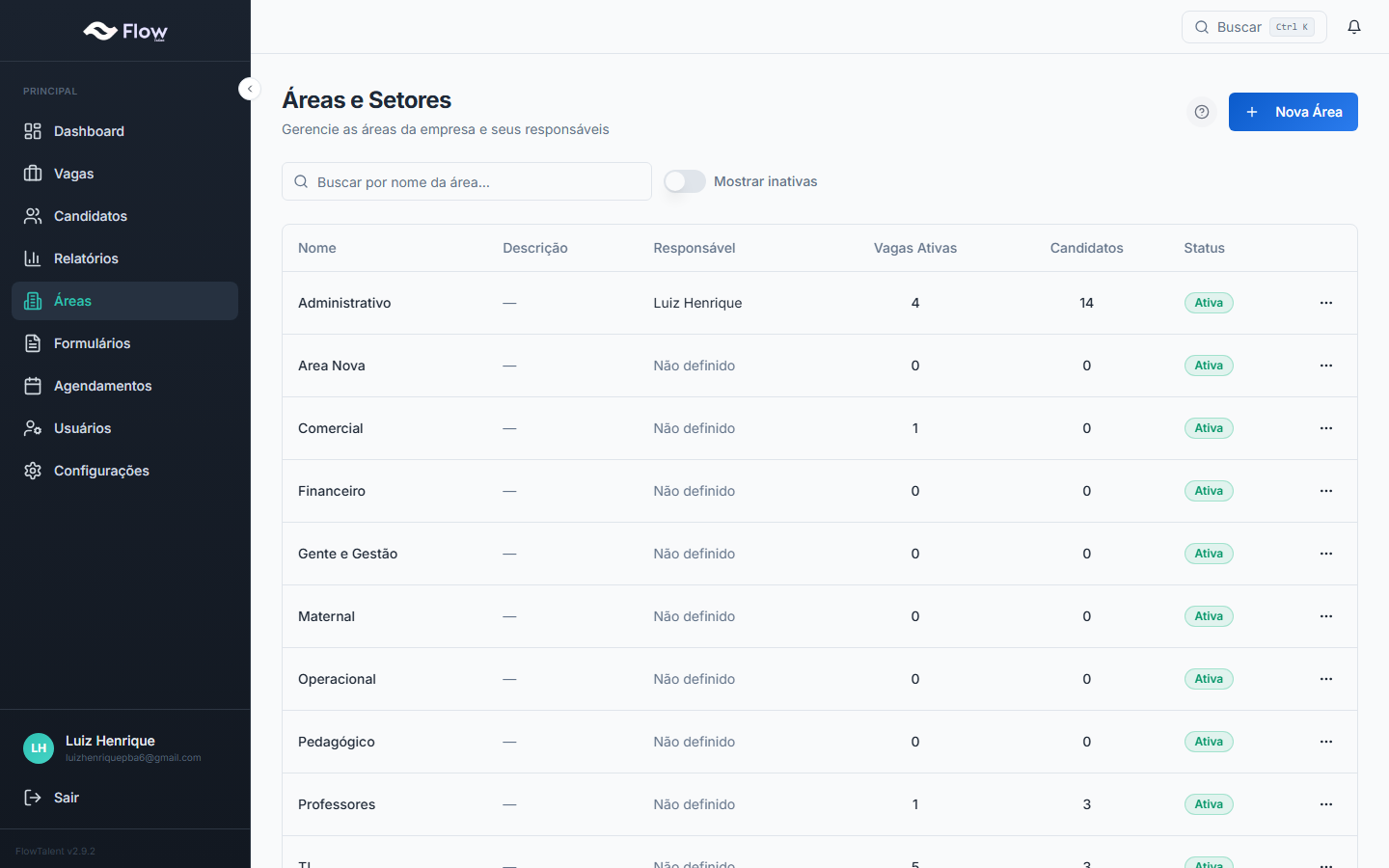Click the notifications bell icon

[x=1354, y=27]
